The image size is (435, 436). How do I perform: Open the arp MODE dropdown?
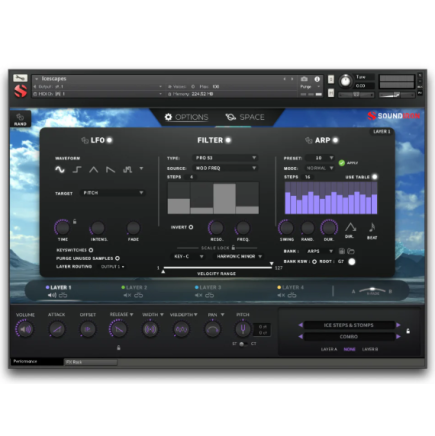320,168
